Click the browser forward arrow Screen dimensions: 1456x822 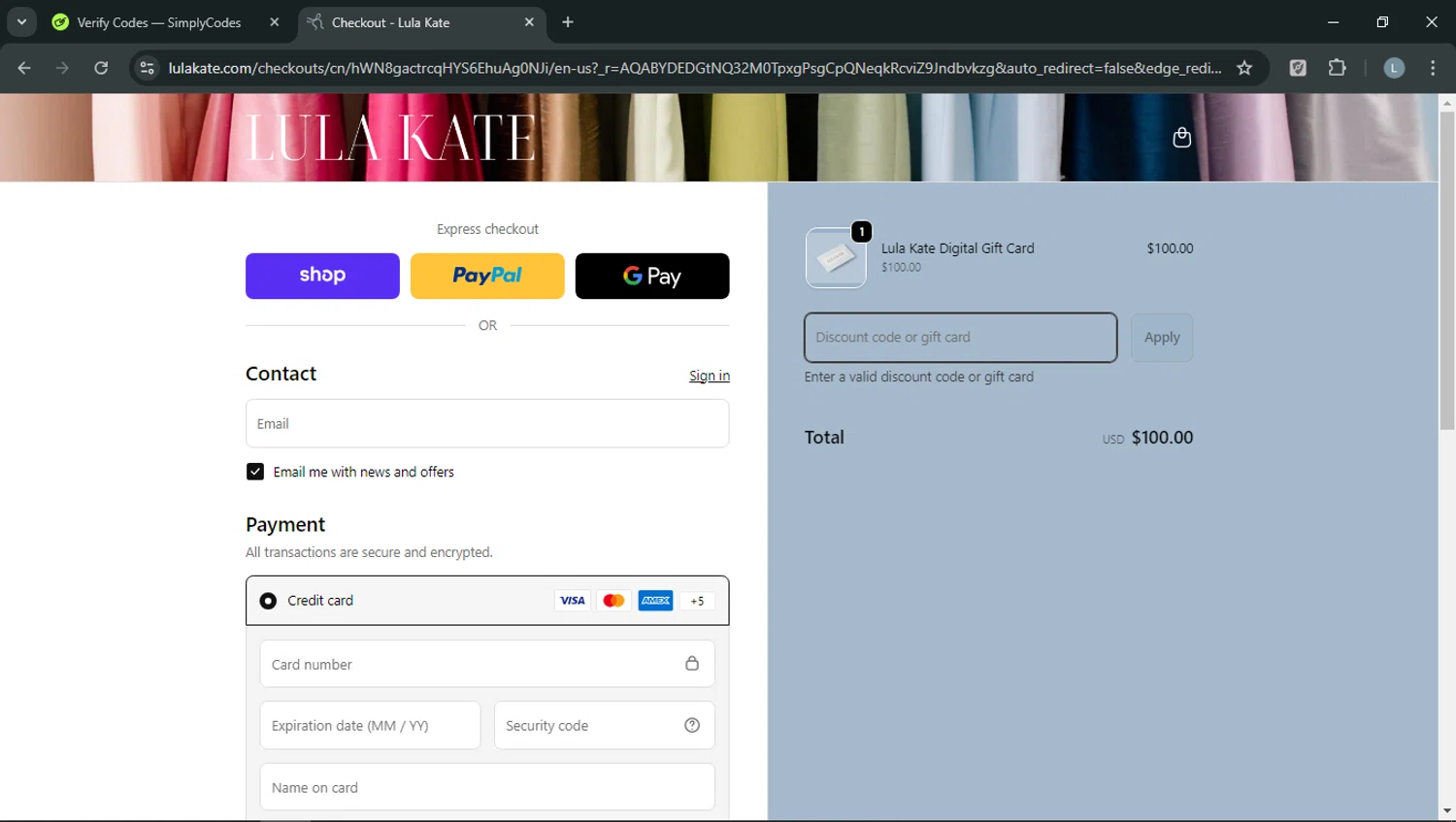pyautogui.click(x=62, y=68)
